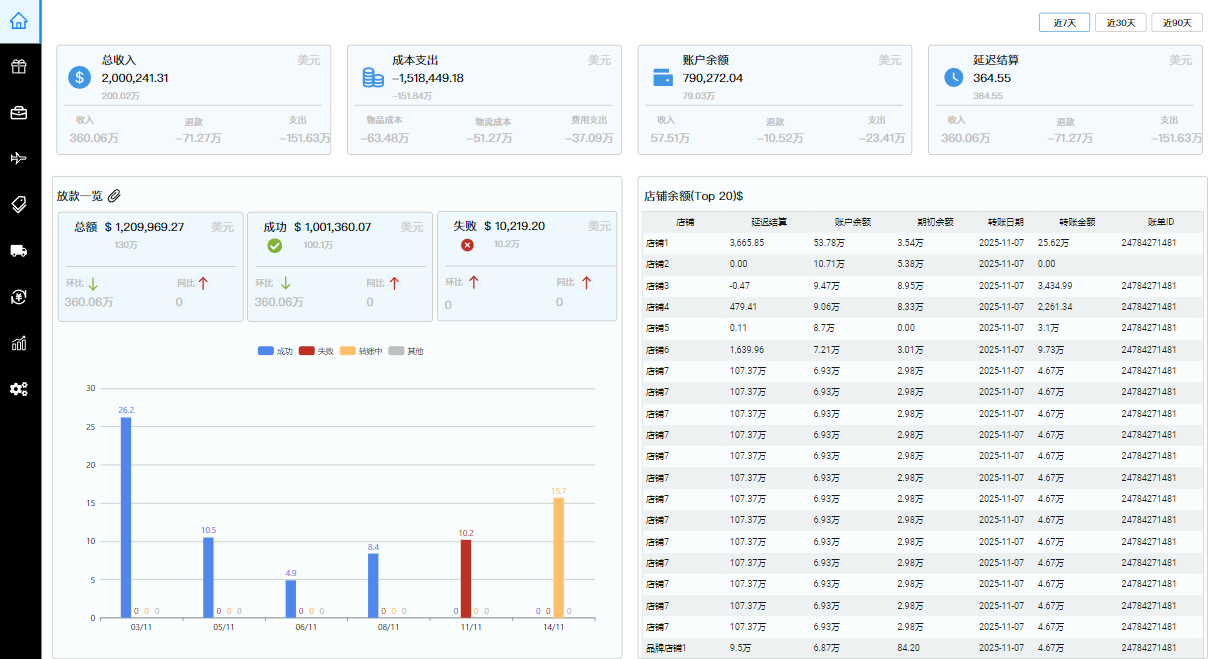Click the yen currency exchange sidebar icon
Screen dimensions: 1209x659
19,297
